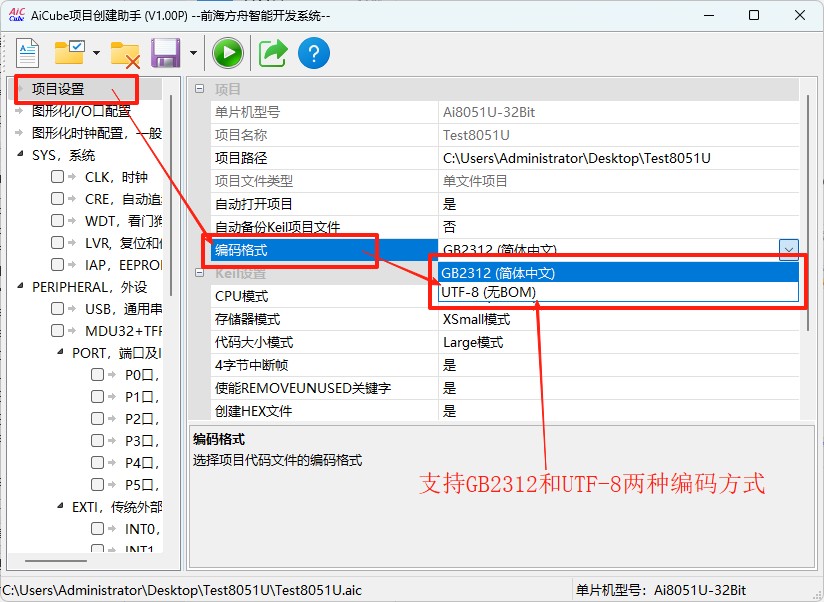Screen dimensions: 824x602
Task: Click arrow icon beside WDT，看门狗
Action: 72,221
